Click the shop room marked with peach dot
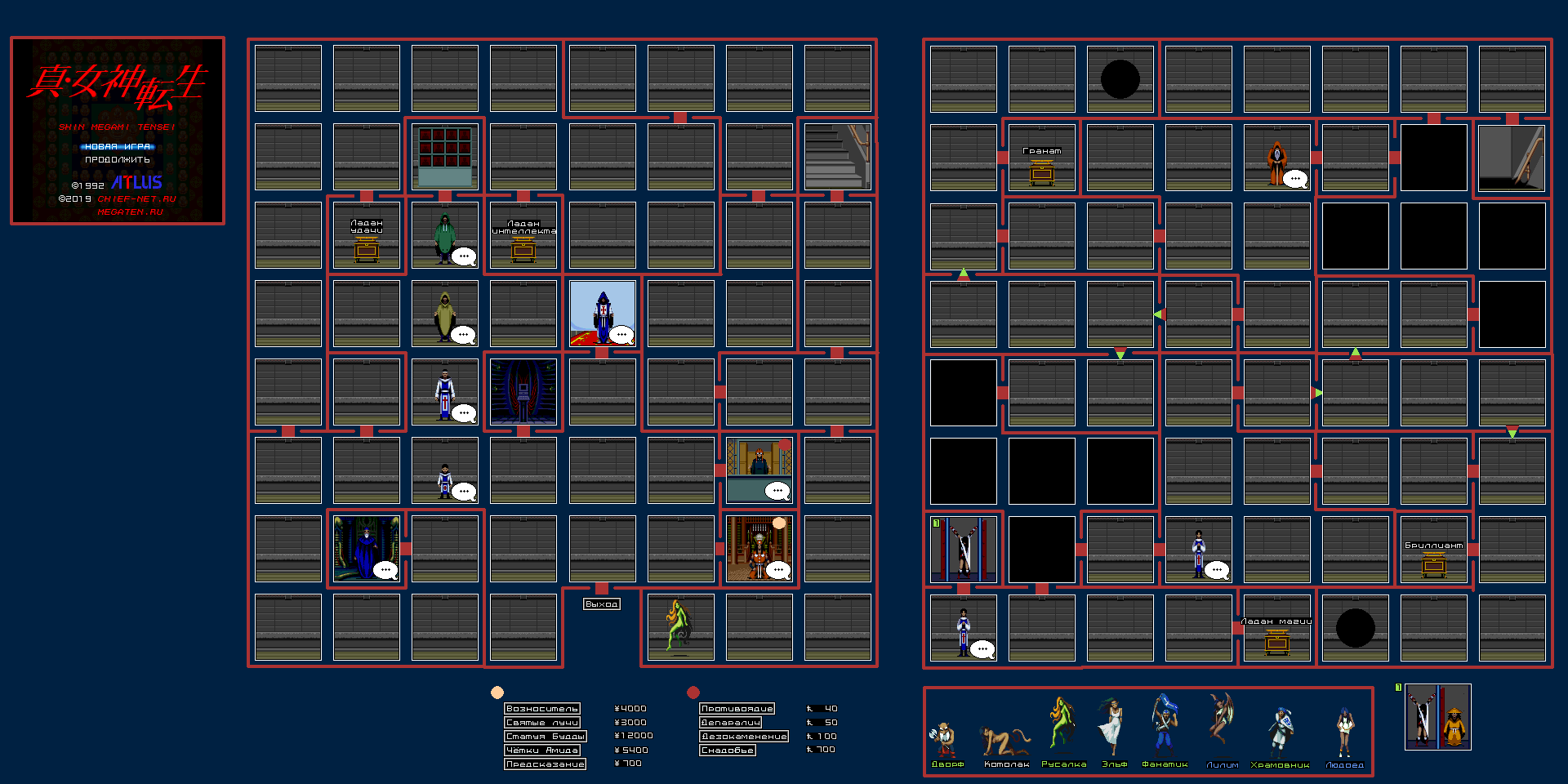 759,549
